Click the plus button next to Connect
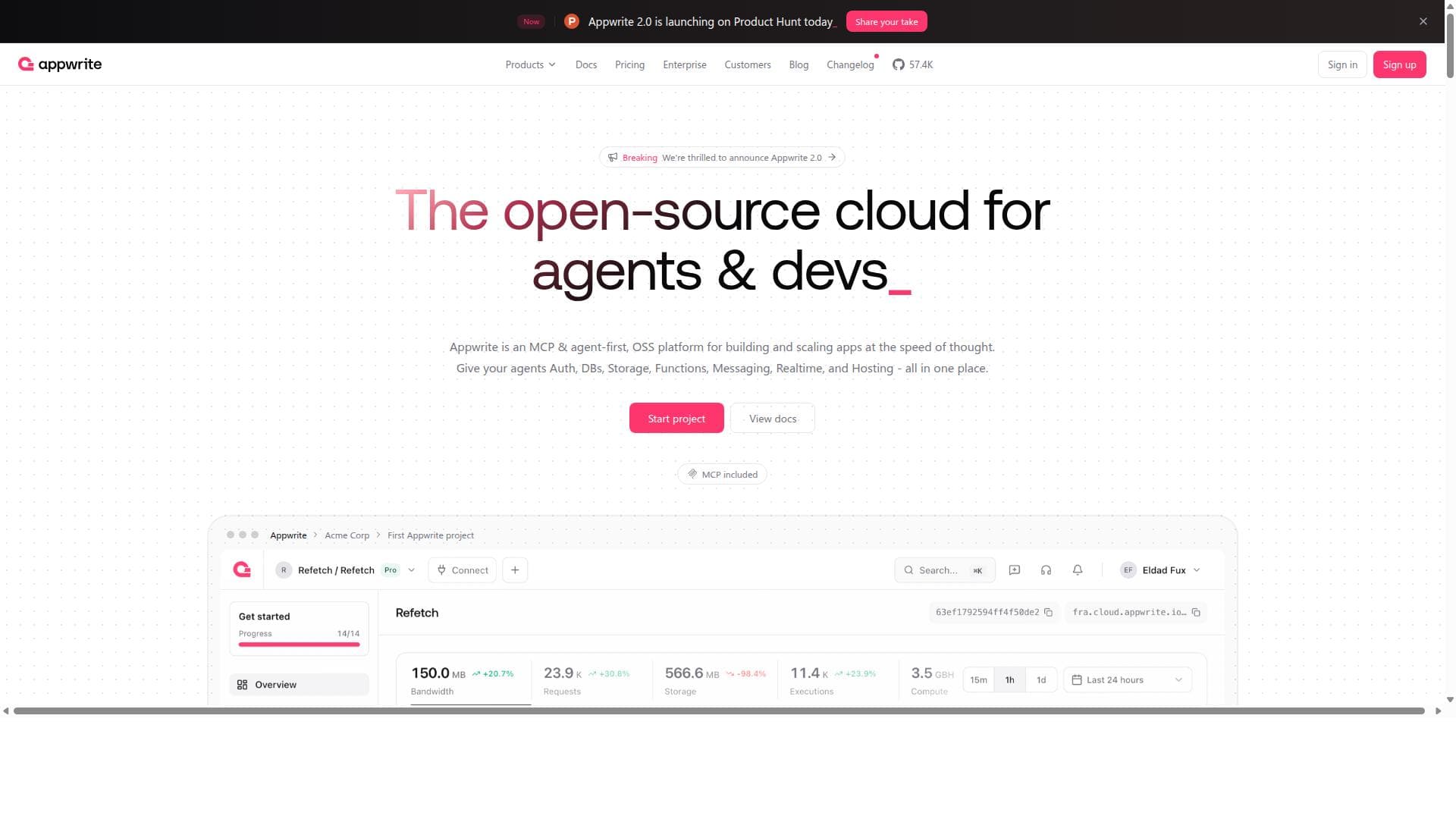1456x819 pixels. [515, 570]
